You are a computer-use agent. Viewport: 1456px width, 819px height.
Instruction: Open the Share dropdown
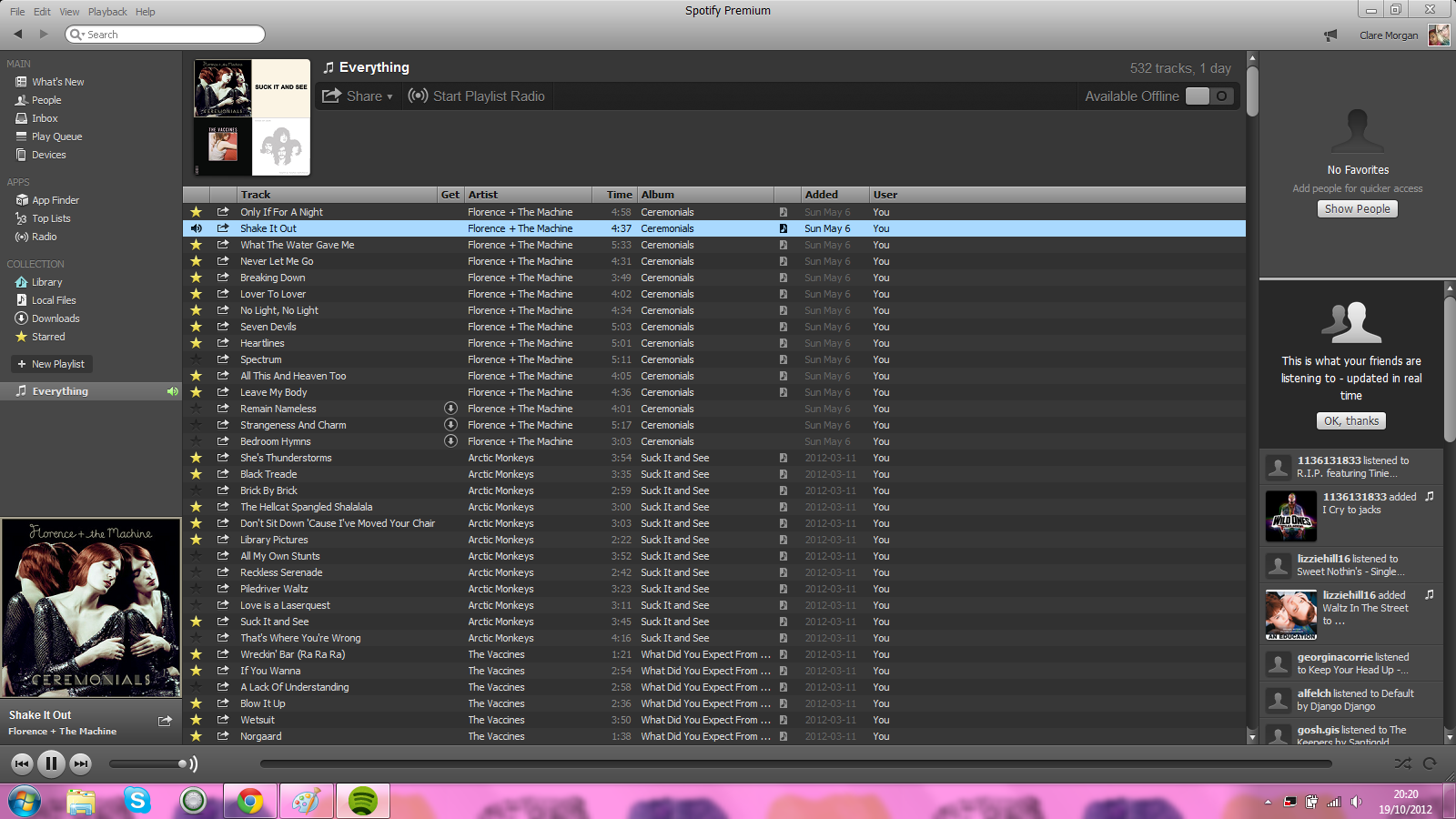358,96
